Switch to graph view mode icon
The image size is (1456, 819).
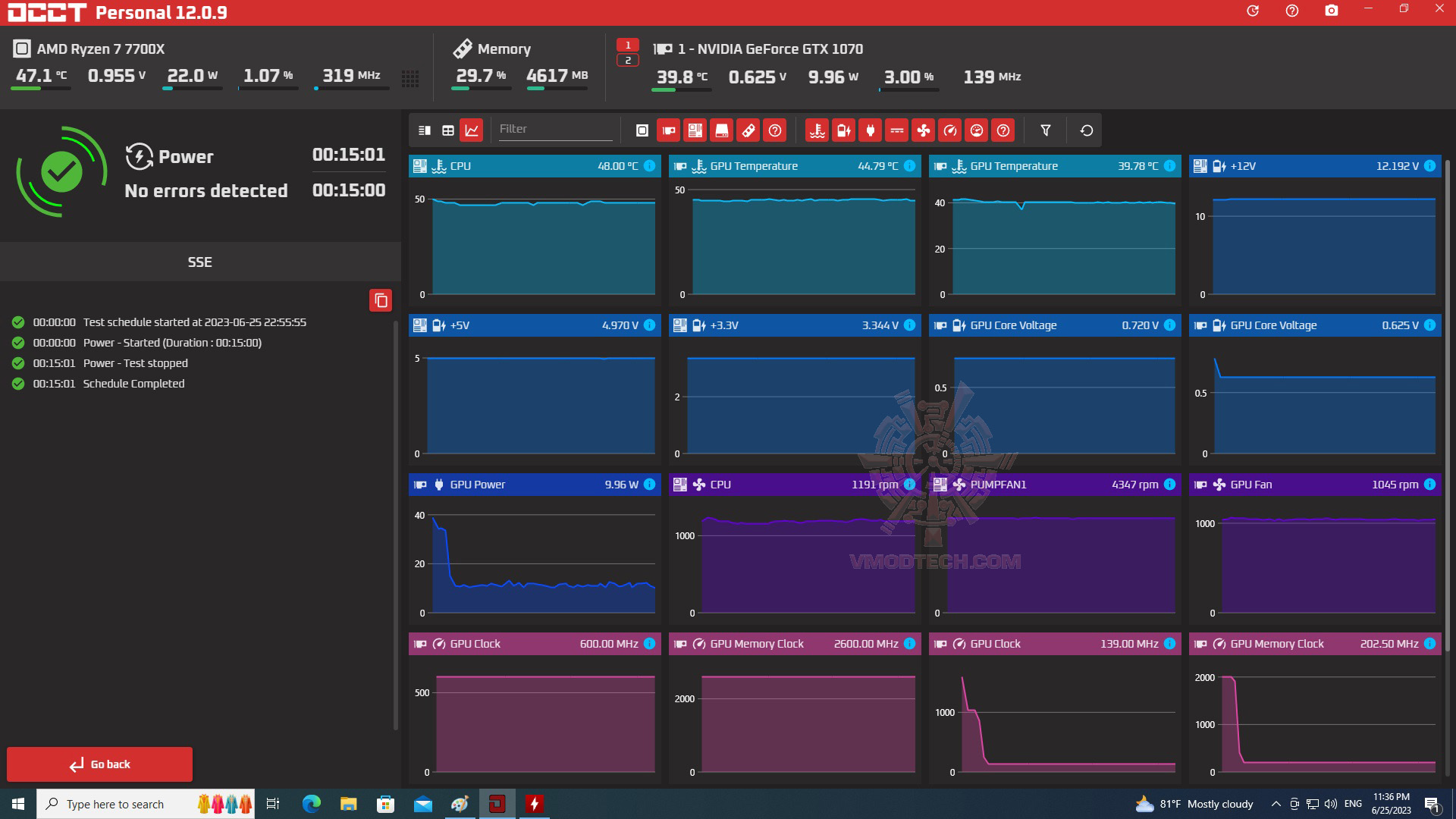[x=472, y=130]
